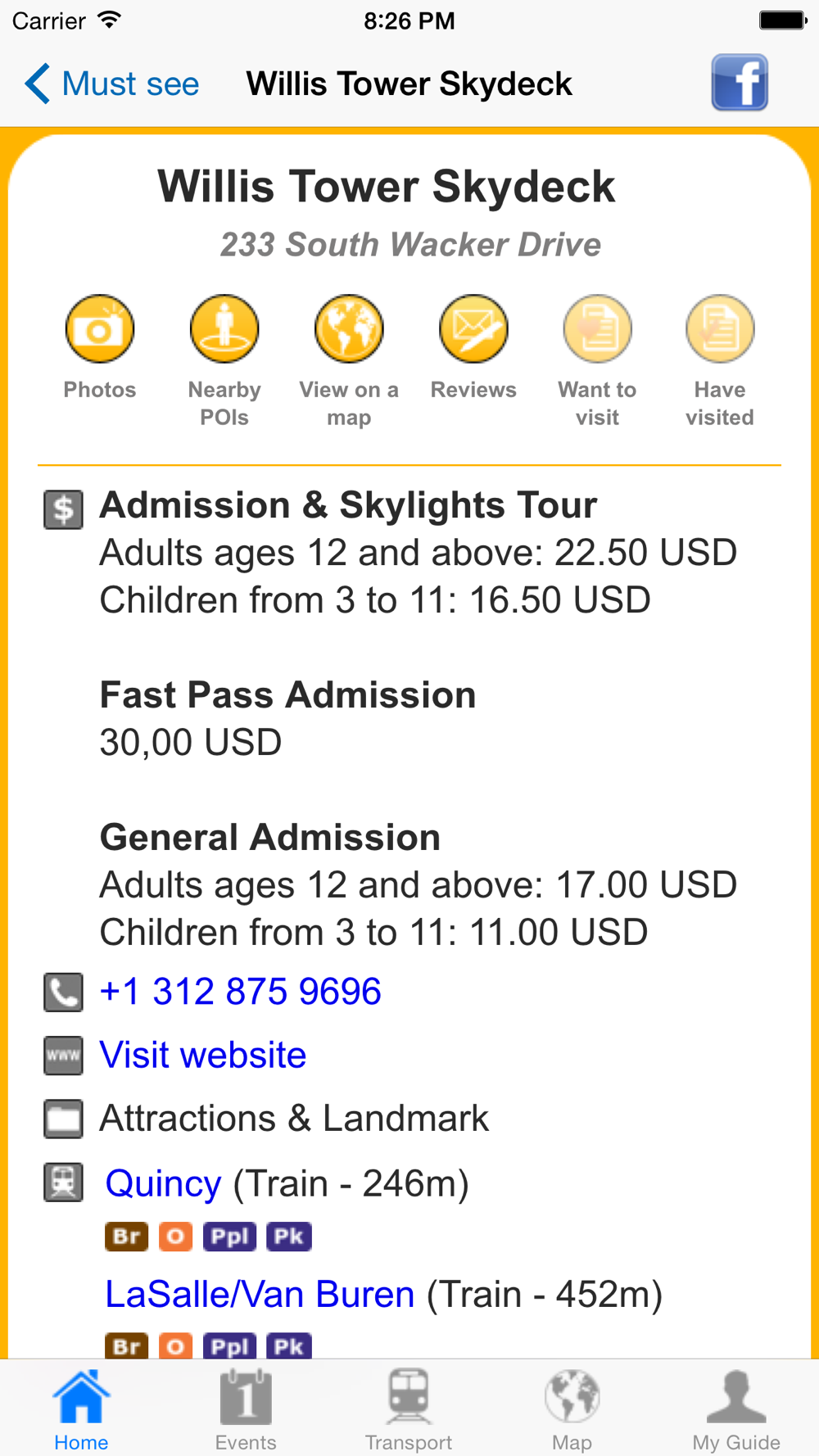Tap the phone icon beside the number
Viewport: 819px width, 1456px height.
click(x=63, y=993)
